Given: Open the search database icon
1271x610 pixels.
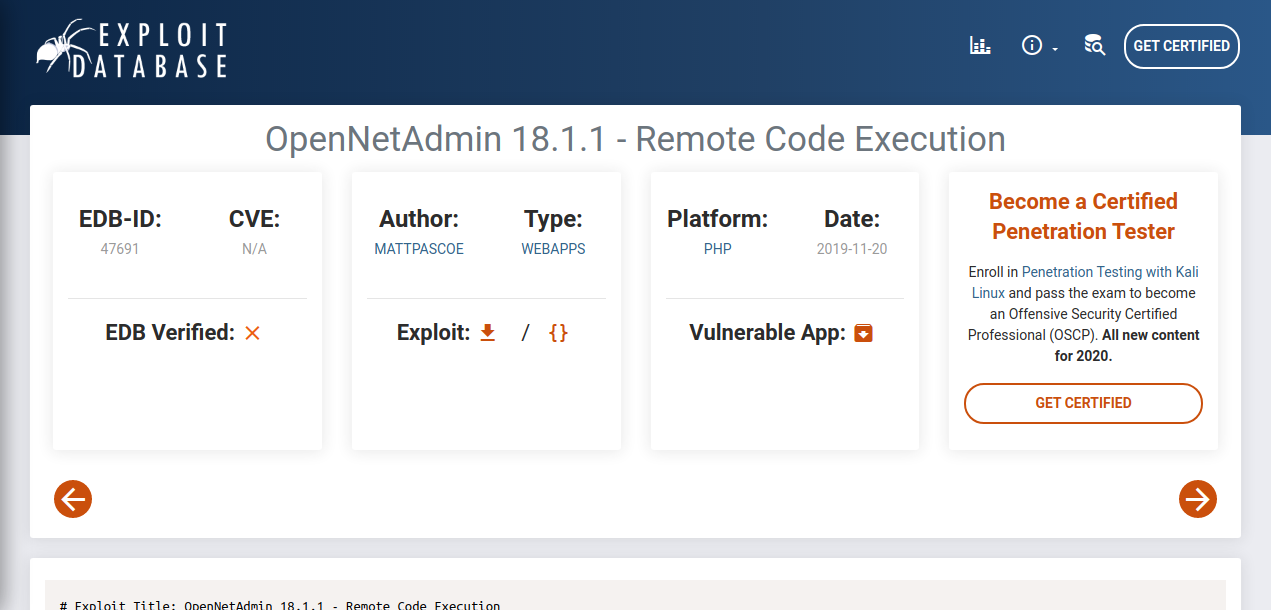Looking at the screenshot, I should point(1094,46).
